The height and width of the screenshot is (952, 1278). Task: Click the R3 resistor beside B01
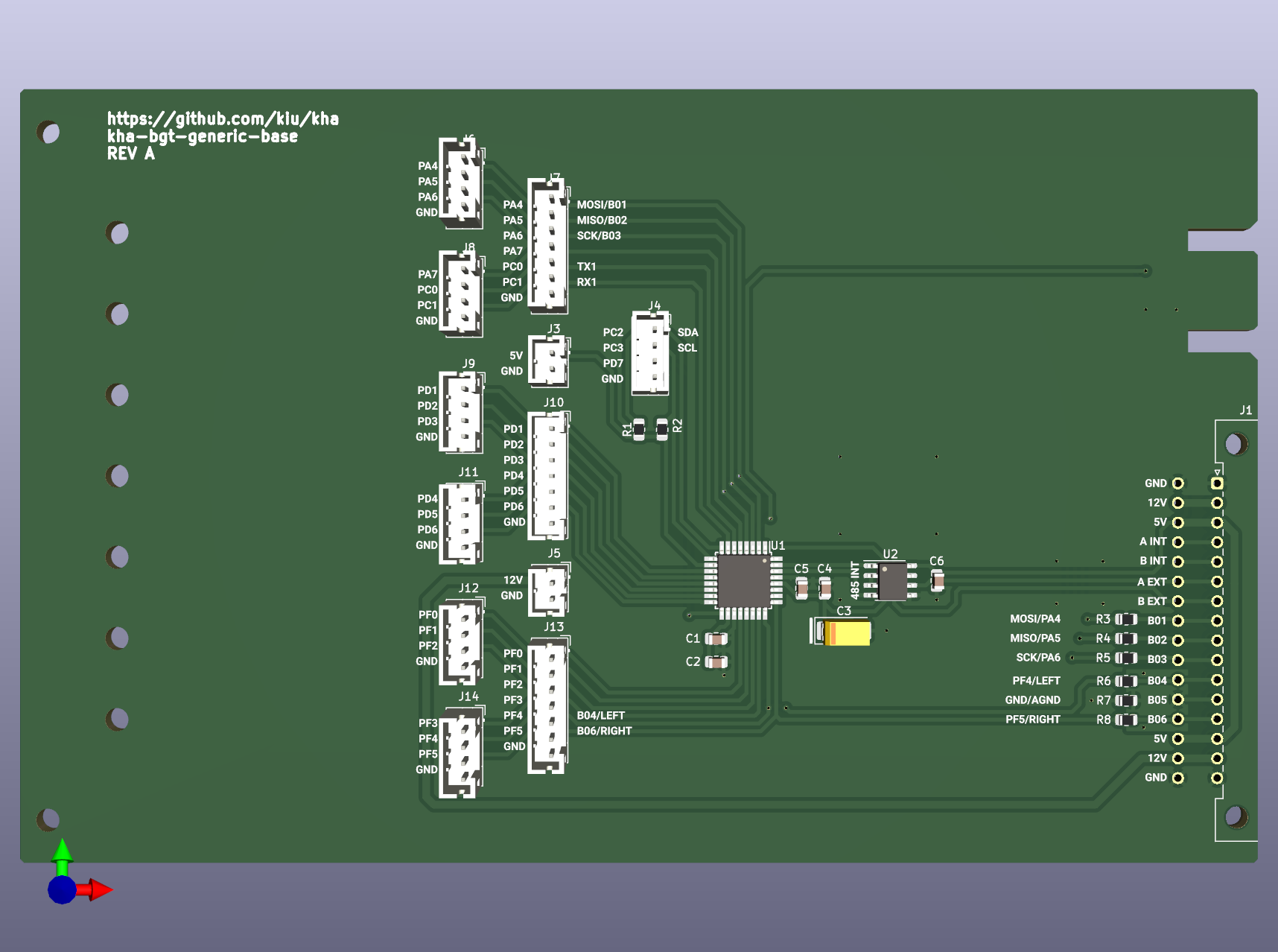[x=1126, y=620]
